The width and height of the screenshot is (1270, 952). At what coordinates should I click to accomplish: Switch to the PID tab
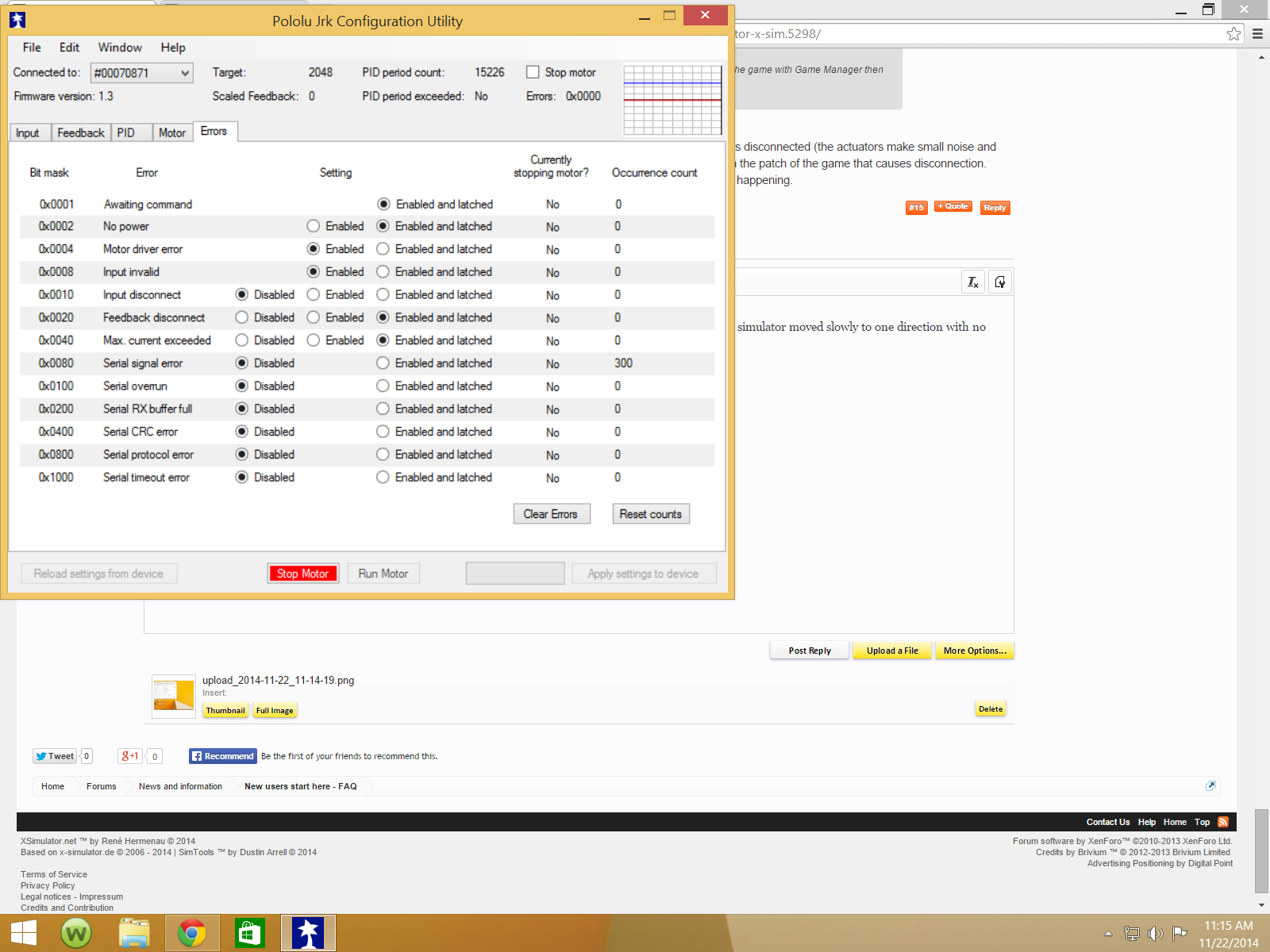click(131, 132)
